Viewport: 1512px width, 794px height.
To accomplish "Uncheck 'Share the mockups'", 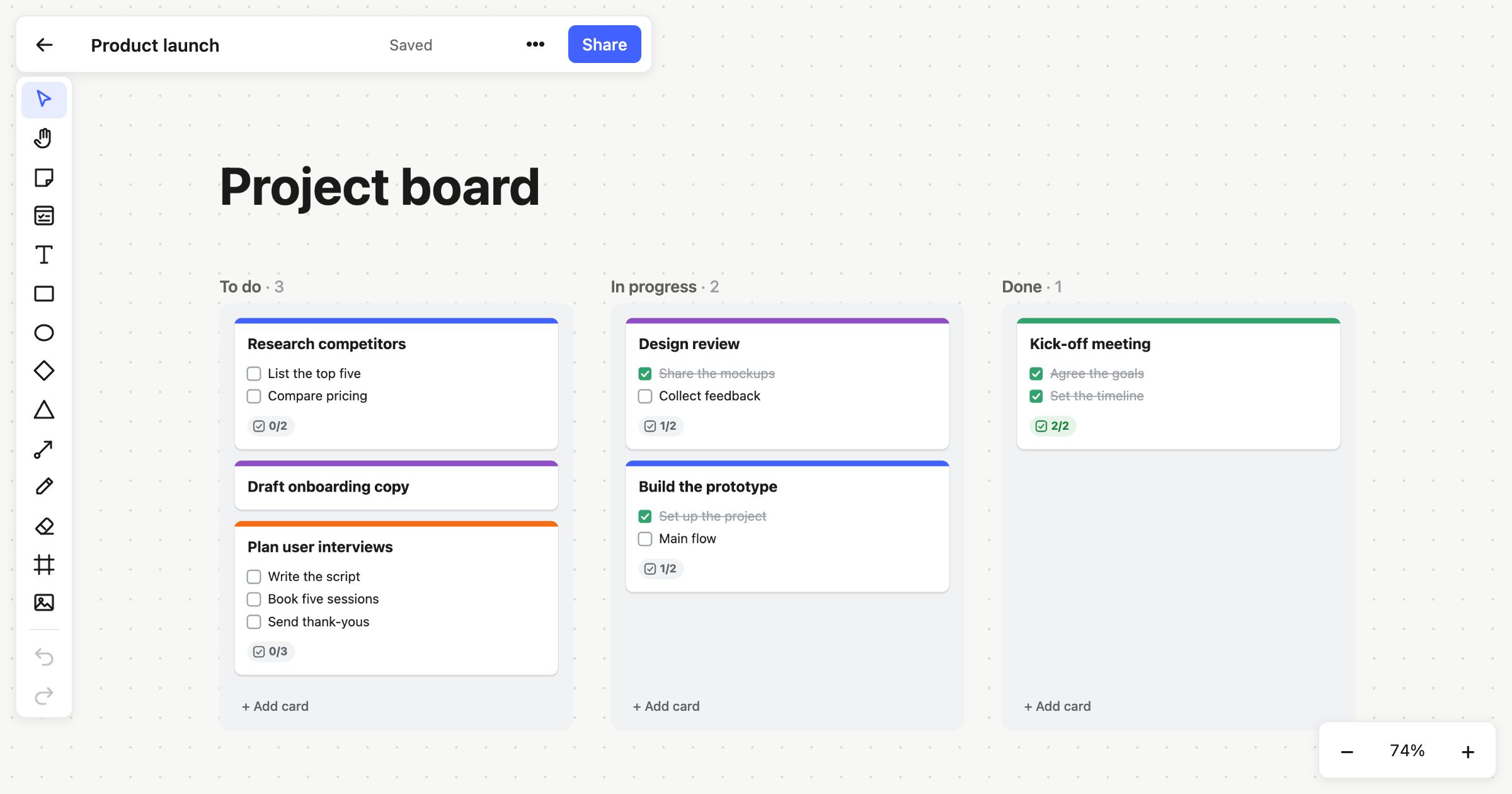I will click(x=645, y=374).
